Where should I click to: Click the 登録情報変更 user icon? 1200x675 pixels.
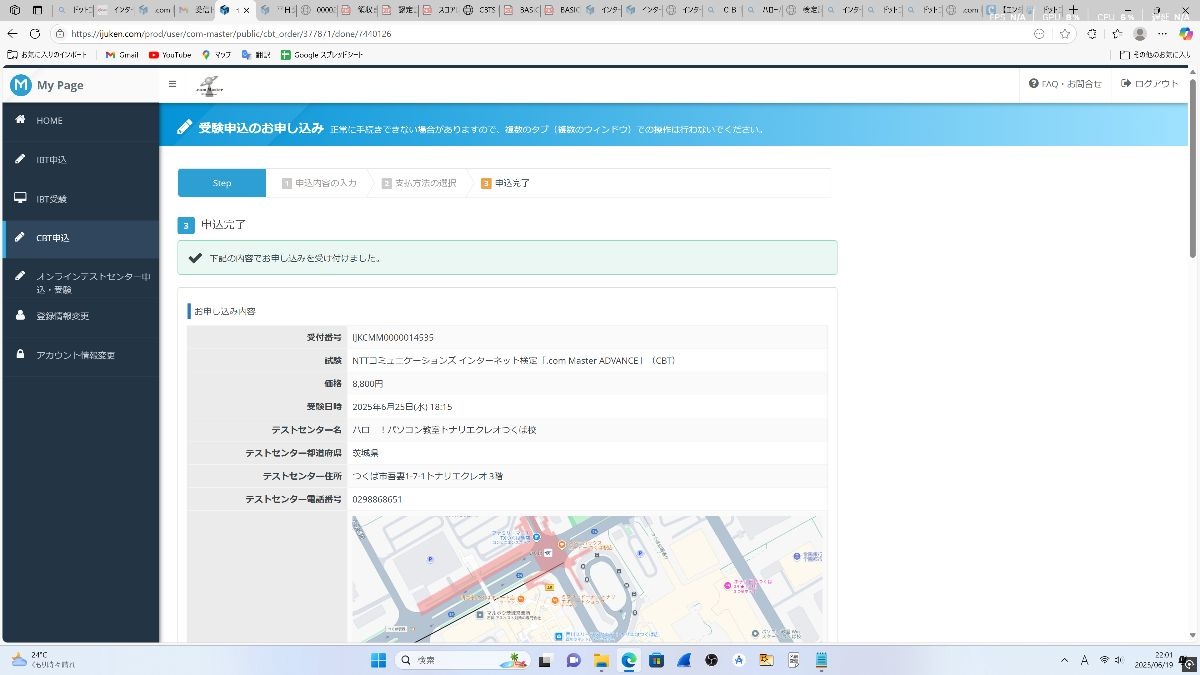click(x=20, y=316)
